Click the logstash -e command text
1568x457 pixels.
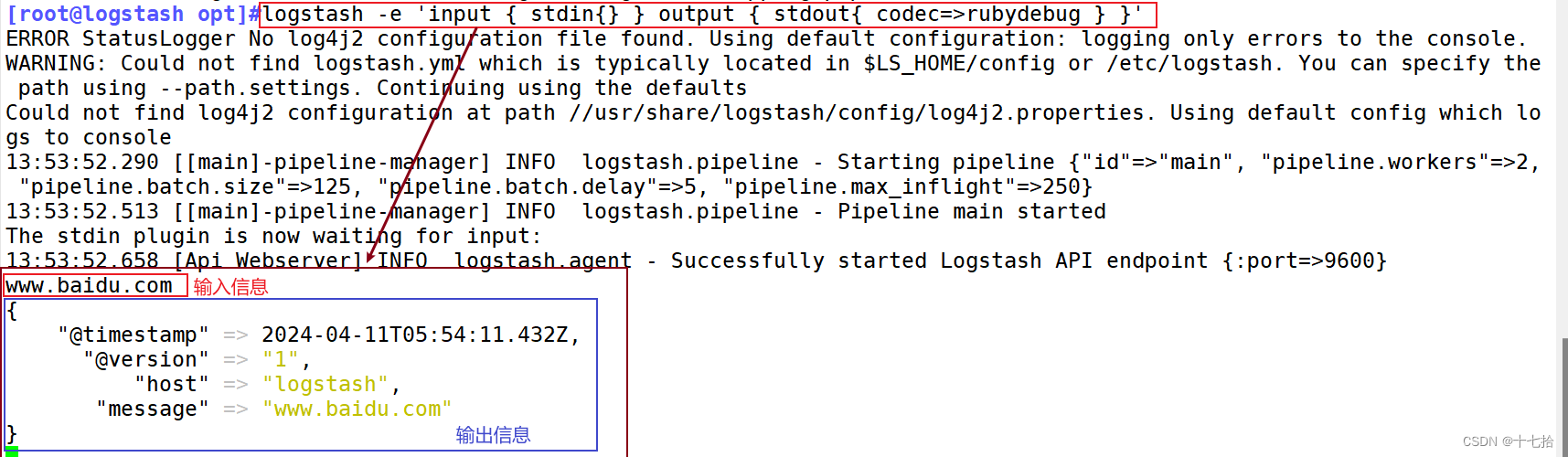702,15
